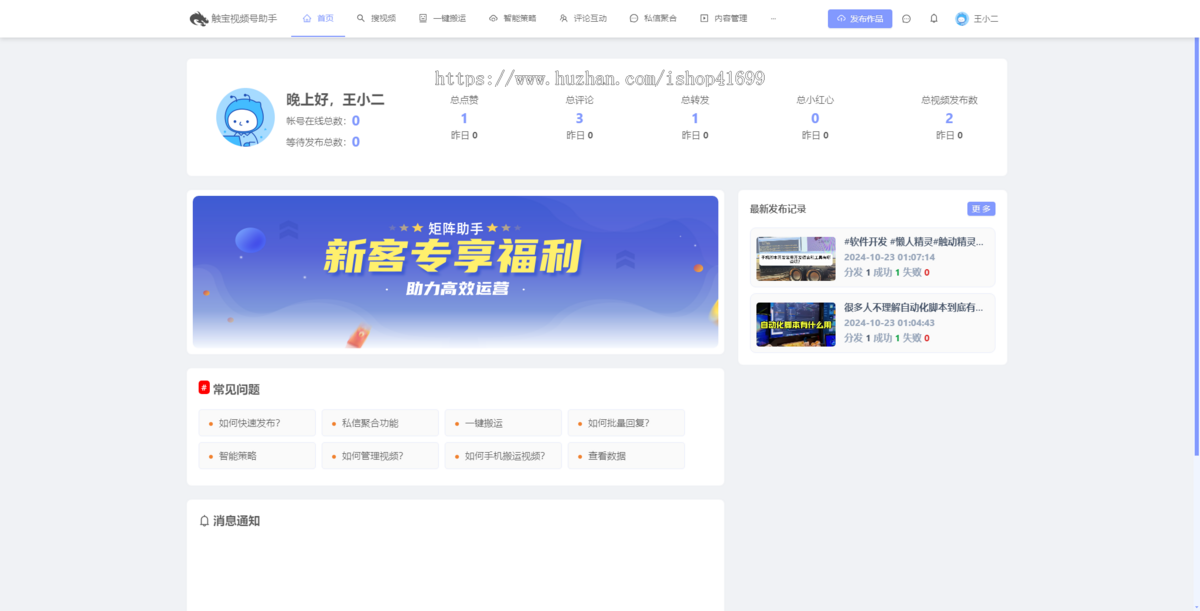The height and width of the screenshot is (611, 1200).
Task: Open the chat message icon in header
Action: point(906,18)
